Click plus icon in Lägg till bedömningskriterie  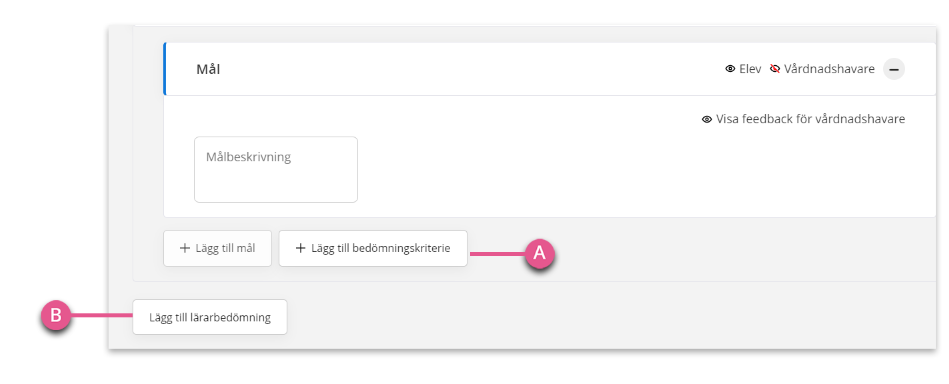point(300,248)
